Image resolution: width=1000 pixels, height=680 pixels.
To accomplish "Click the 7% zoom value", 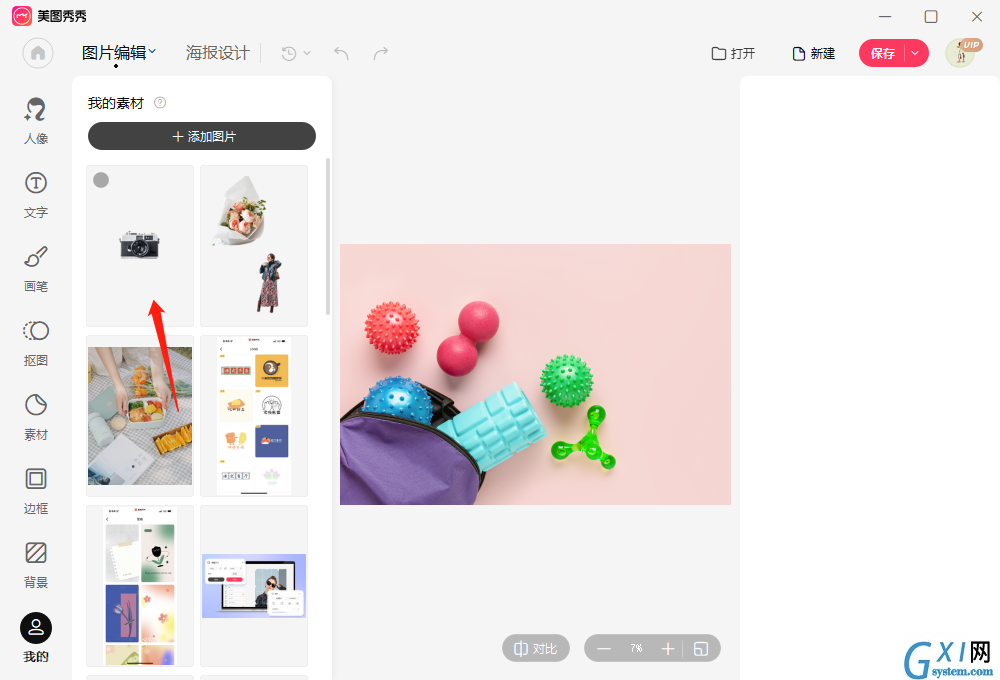I will pos(636,649).
